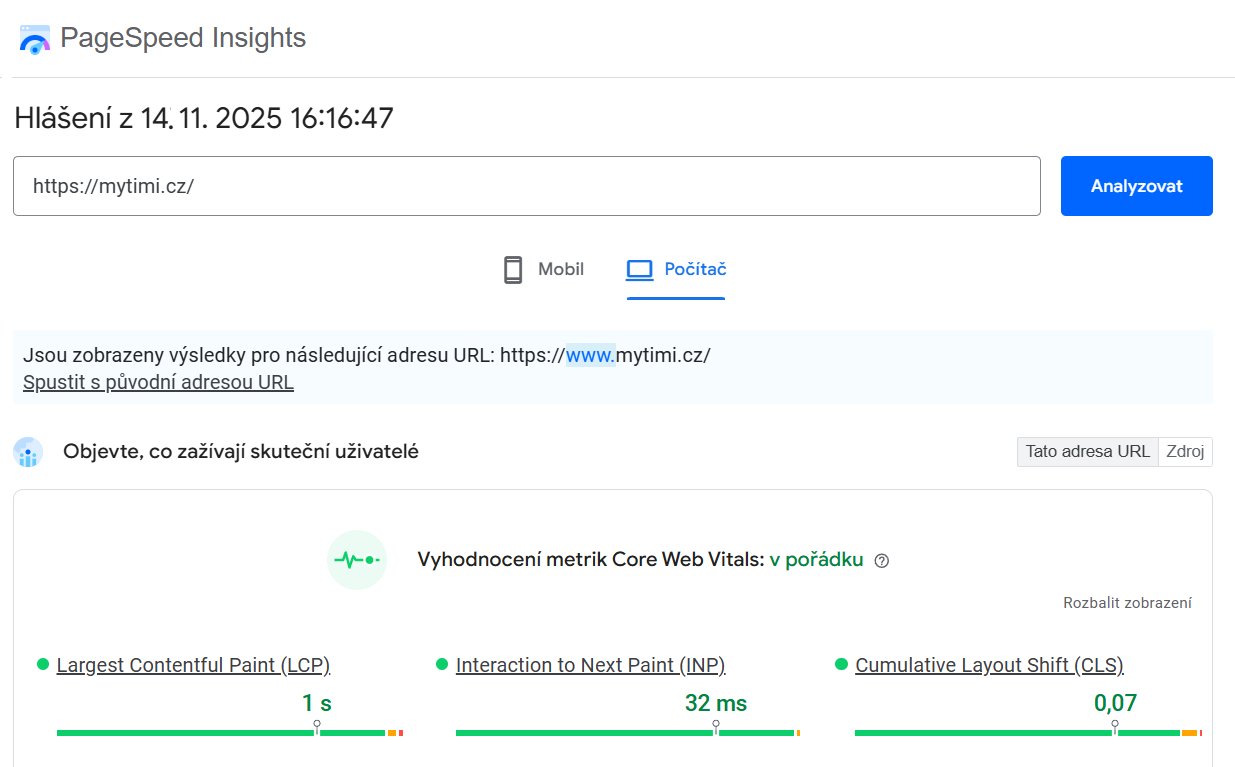Image resolution: width=1235 pixels, height=767 pixels.
Task: Expand the view via Rozbalit zobrazení
Action: (1127, 602)
